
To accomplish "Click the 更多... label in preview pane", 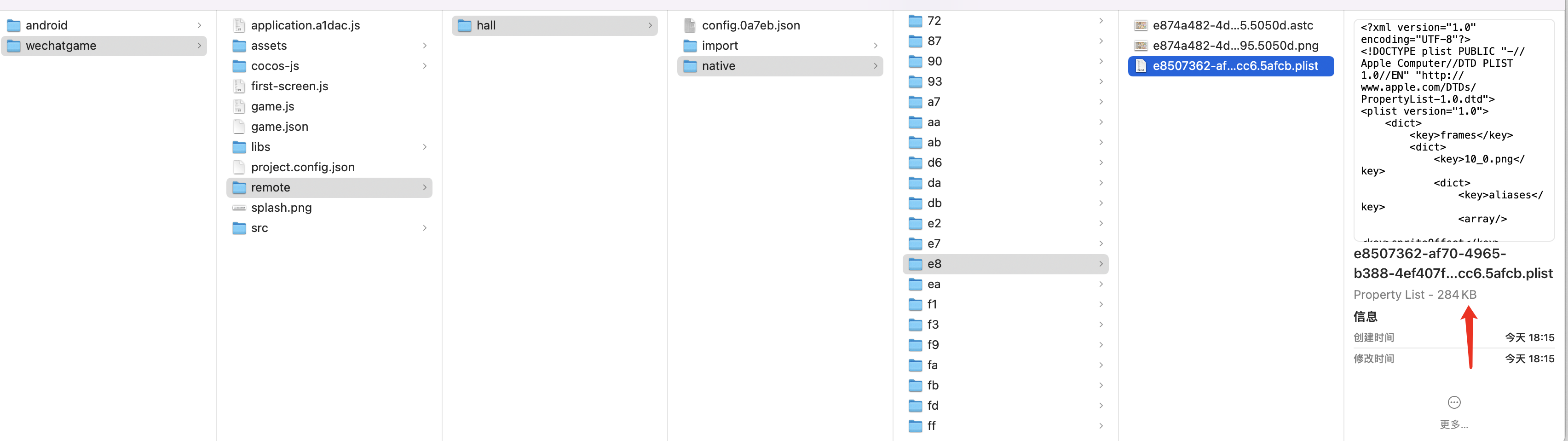I will 1453,424.
